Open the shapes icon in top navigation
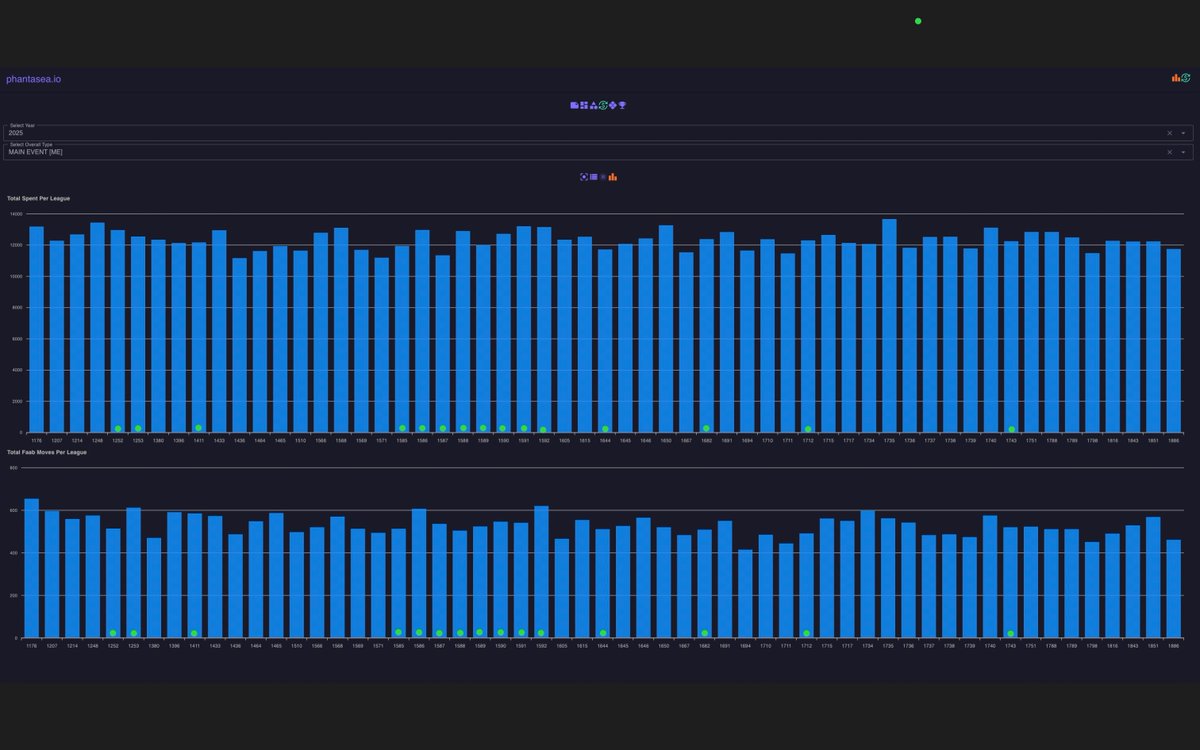 (x=594, y=105)
